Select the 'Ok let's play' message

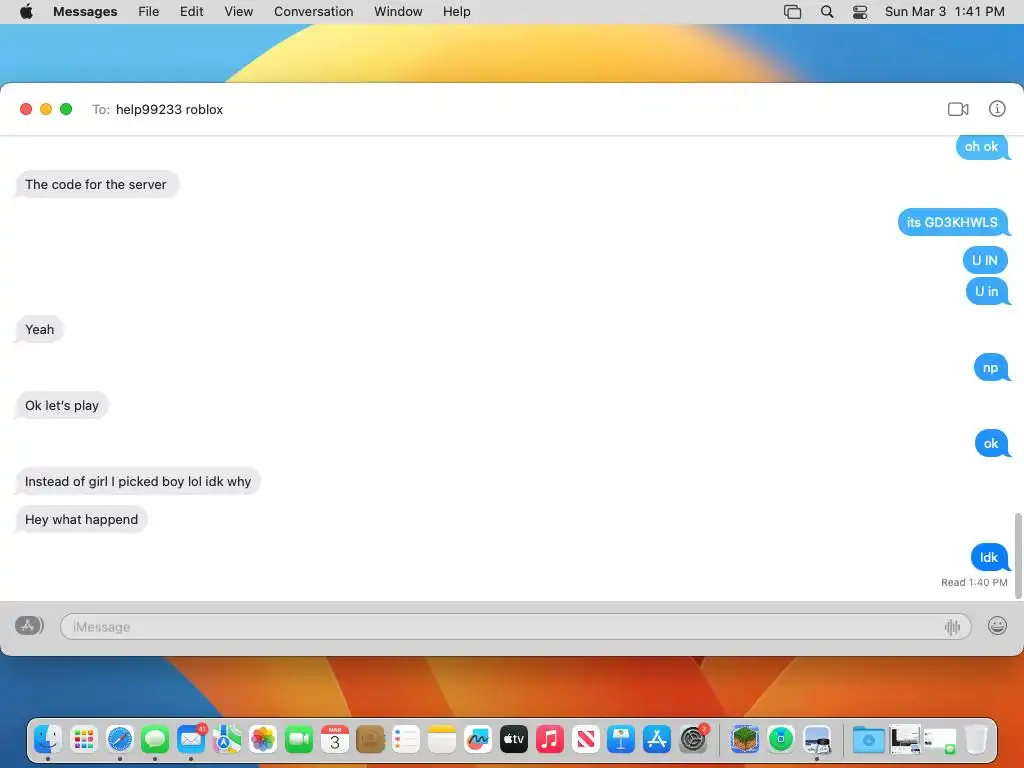pyautogui.click(x=62, y=406)
